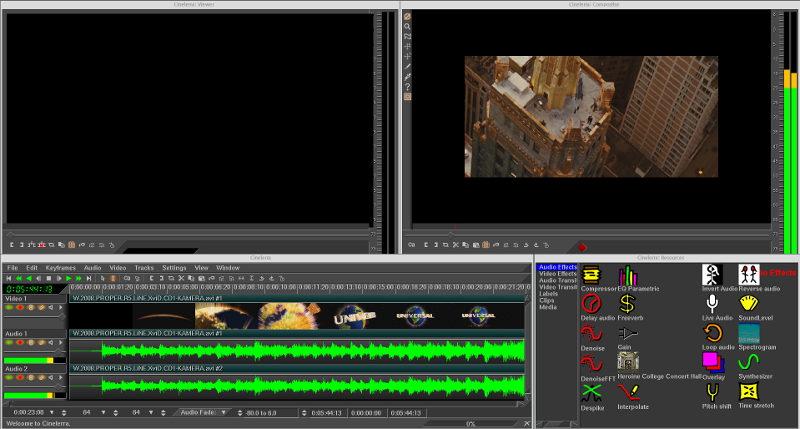The height and width of the screenshot is (429, 800).
Task: Open the Window menu
Action: (x=228, y=268)
